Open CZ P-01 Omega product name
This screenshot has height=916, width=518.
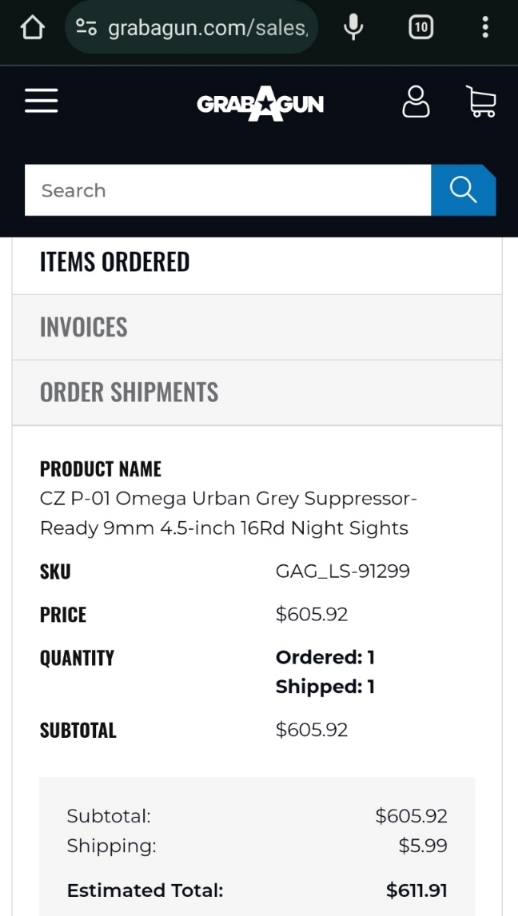(x=228, y=513)
